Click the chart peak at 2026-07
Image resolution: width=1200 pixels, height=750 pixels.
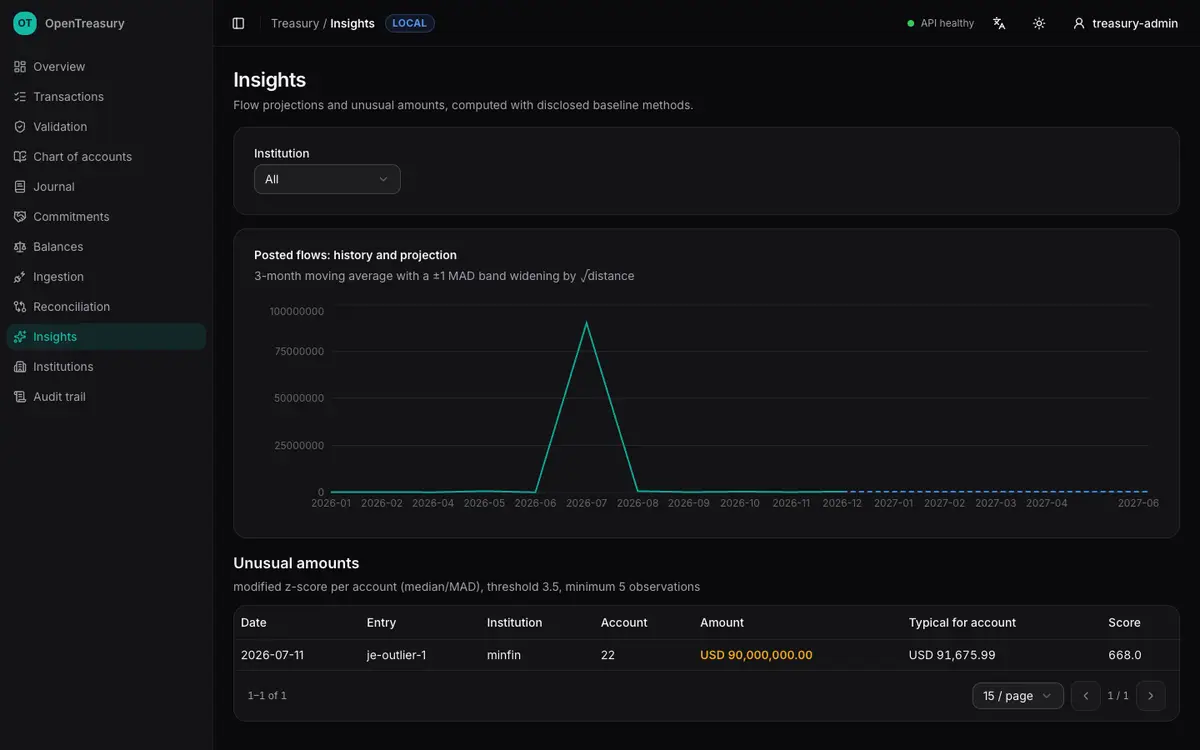click(x=586, y=323)
